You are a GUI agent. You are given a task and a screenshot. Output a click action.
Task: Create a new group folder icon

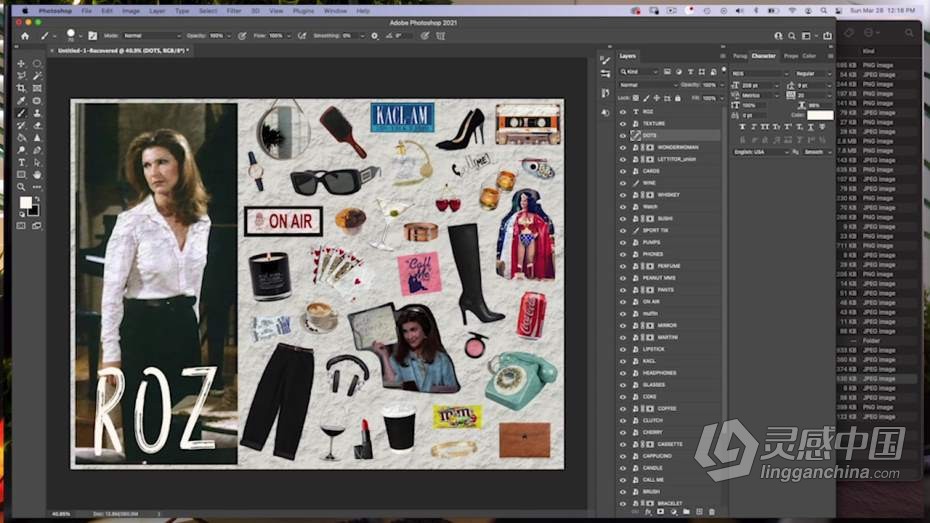pos(686,512)
